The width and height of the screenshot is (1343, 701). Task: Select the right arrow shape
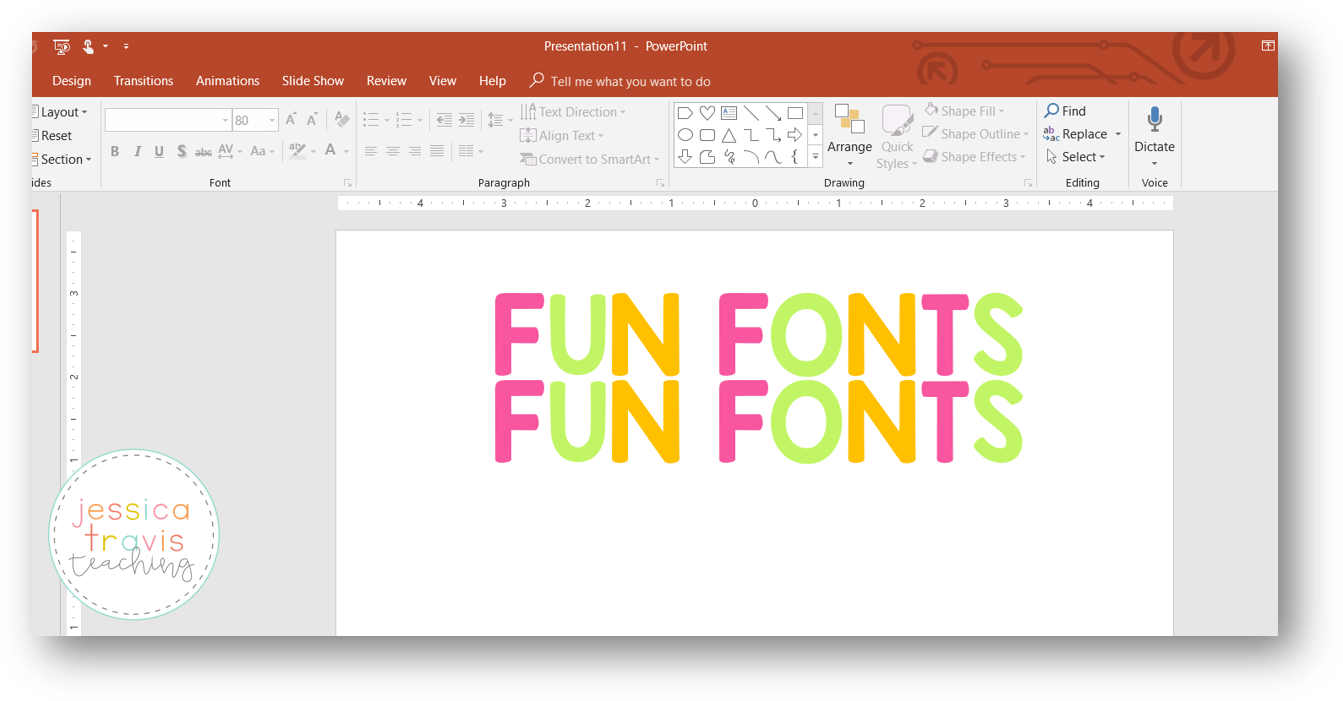(x=795, y=135)
